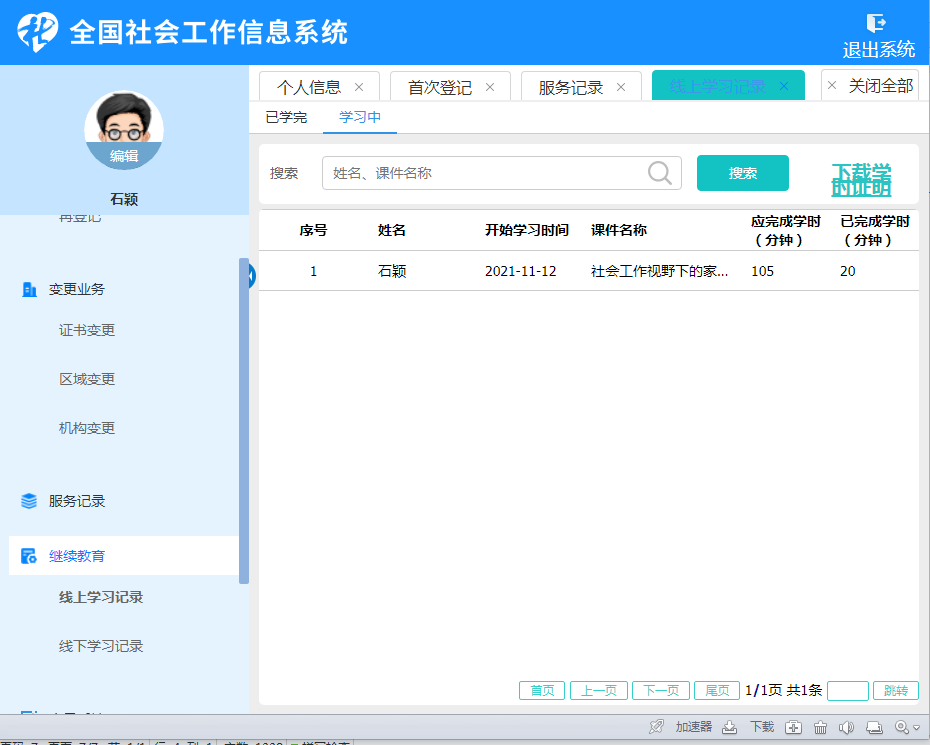Click the sidebar vertical scrollbar
This screenshot has height=745, width=930.
(244, 420)
